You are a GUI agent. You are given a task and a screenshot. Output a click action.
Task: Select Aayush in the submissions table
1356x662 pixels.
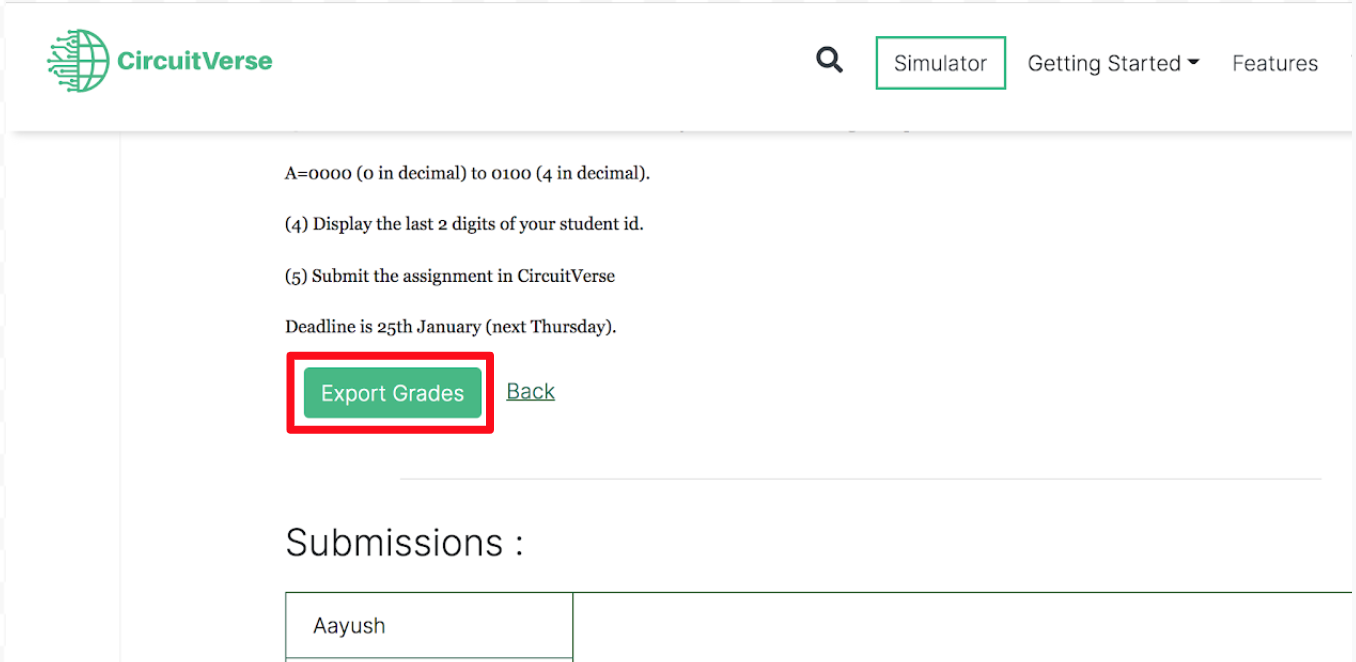click(349, 626)
